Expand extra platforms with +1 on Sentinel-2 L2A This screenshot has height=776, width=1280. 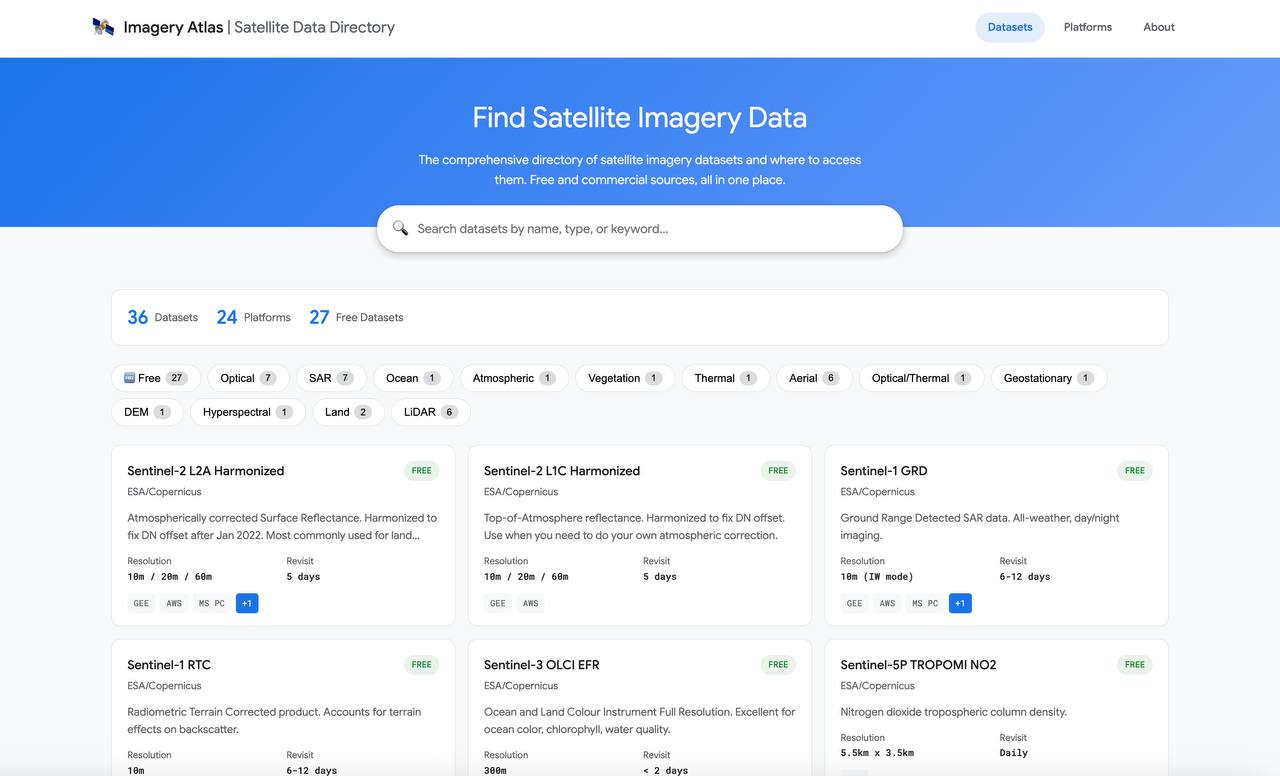pyautogui.click(x=247, y=603)
